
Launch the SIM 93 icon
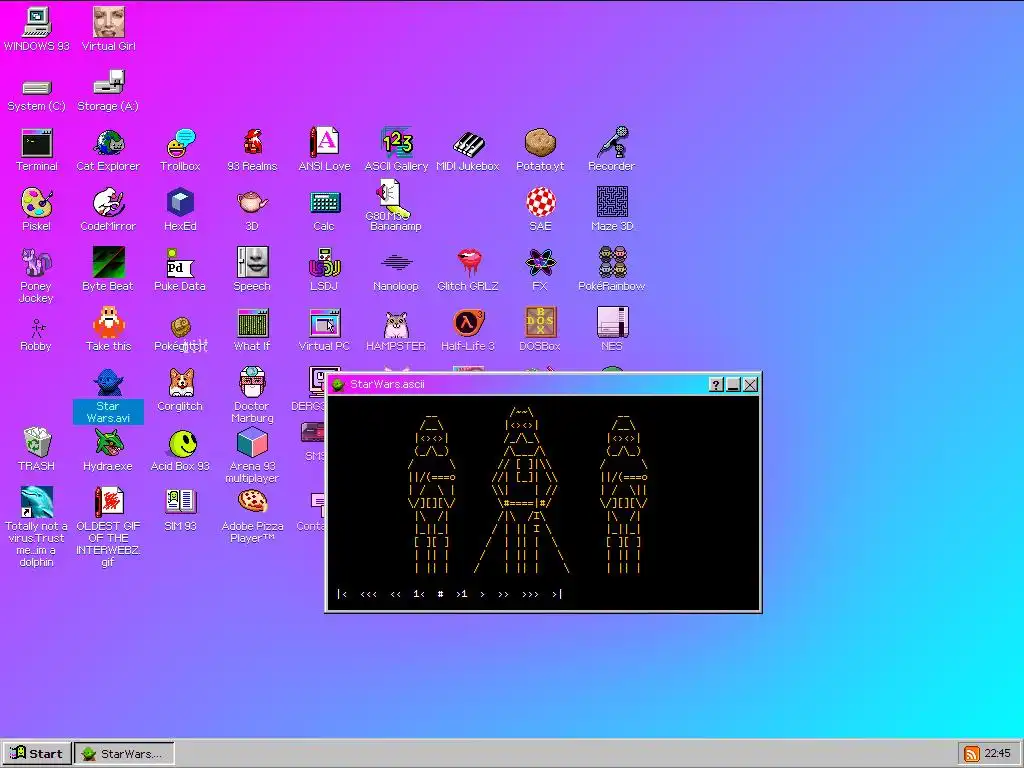tap(180, 509)
